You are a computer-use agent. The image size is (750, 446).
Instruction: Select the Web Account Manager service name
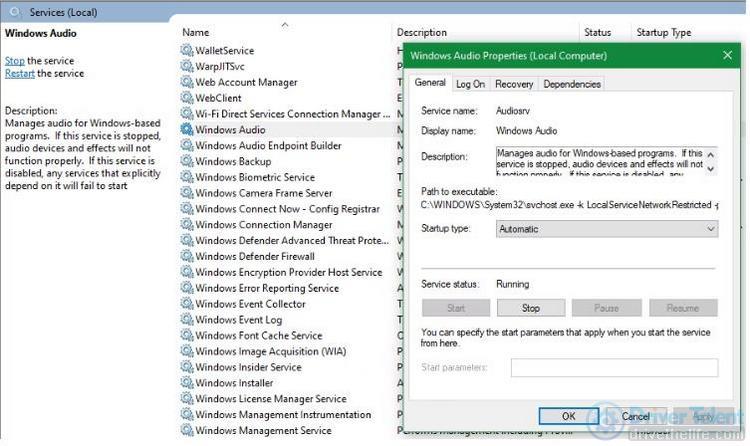[x=246, y=82]
